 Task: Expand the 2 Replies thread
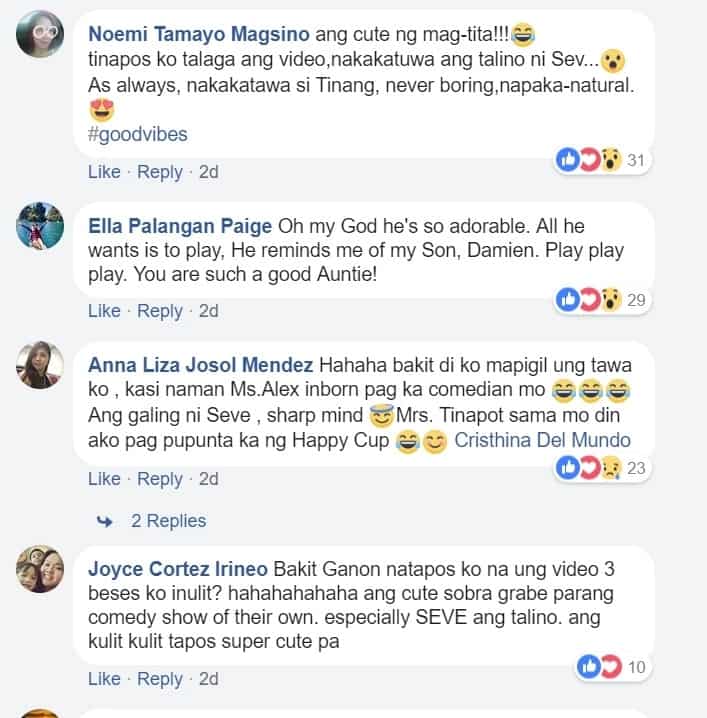(169, 521)
